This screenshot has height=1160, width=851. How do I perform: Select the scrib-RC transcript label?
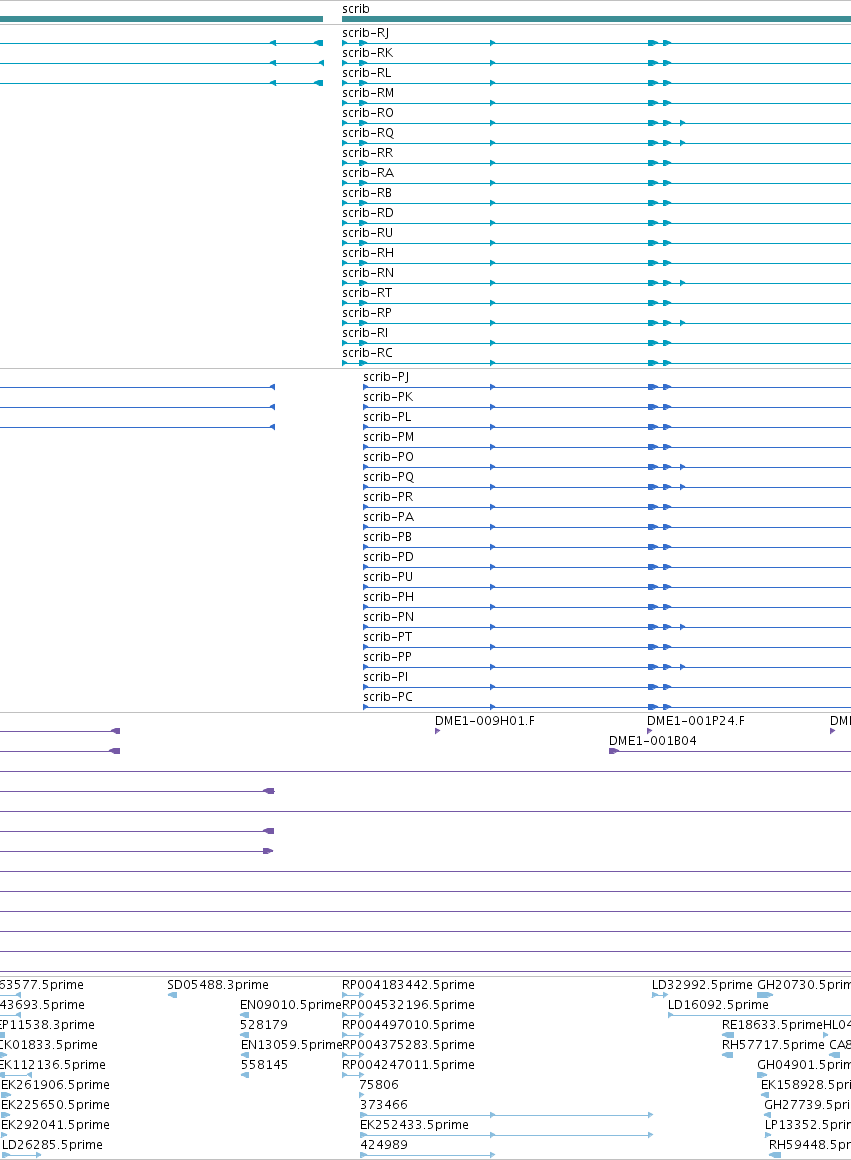[x=367, y=352]
